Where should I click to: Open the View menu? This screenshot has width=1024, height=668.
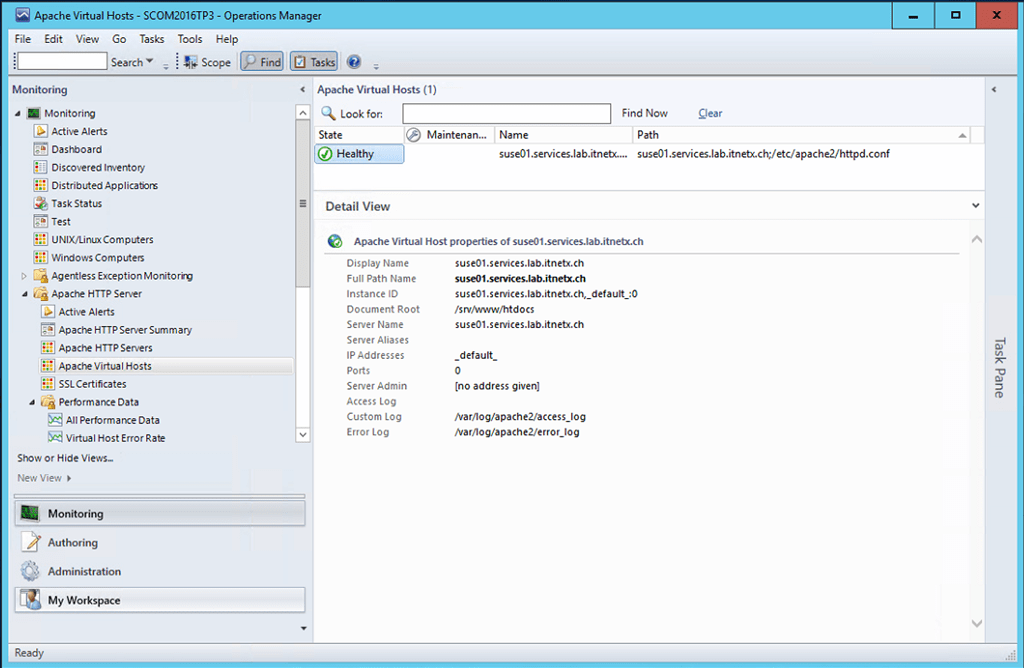[x=87, y=39]
